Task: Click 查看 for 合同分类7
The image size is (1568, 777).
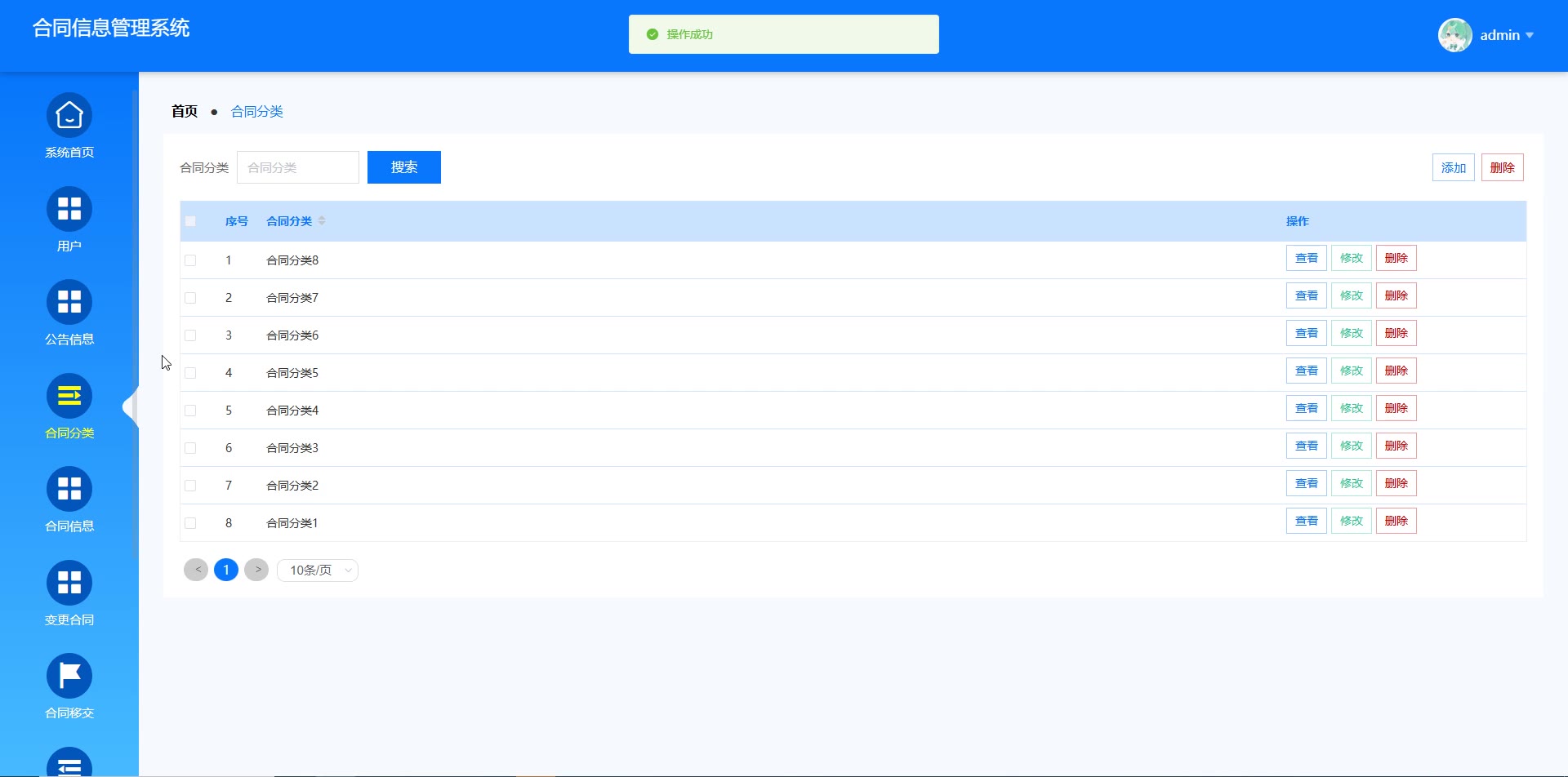Action: click(x=1307, y=295)
